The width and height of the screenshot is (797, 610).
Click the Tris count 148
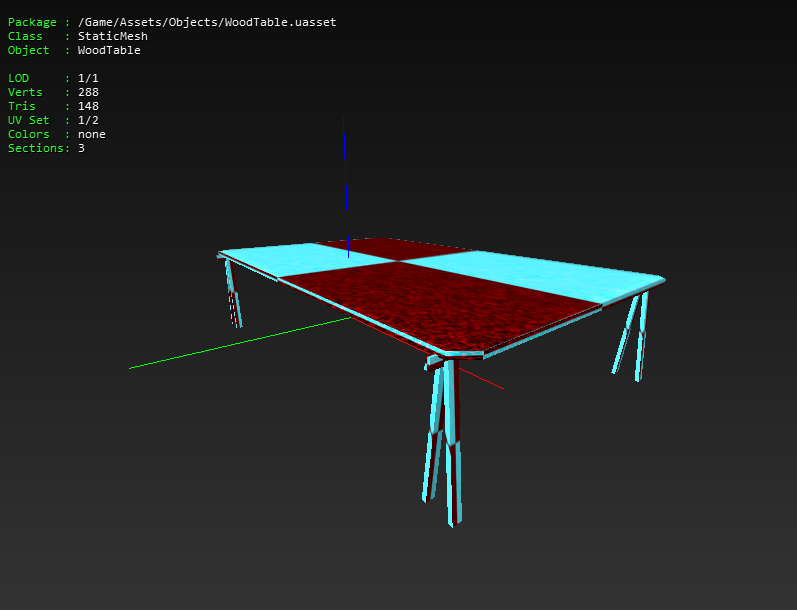pyautogui.click(x=88, y=106)
